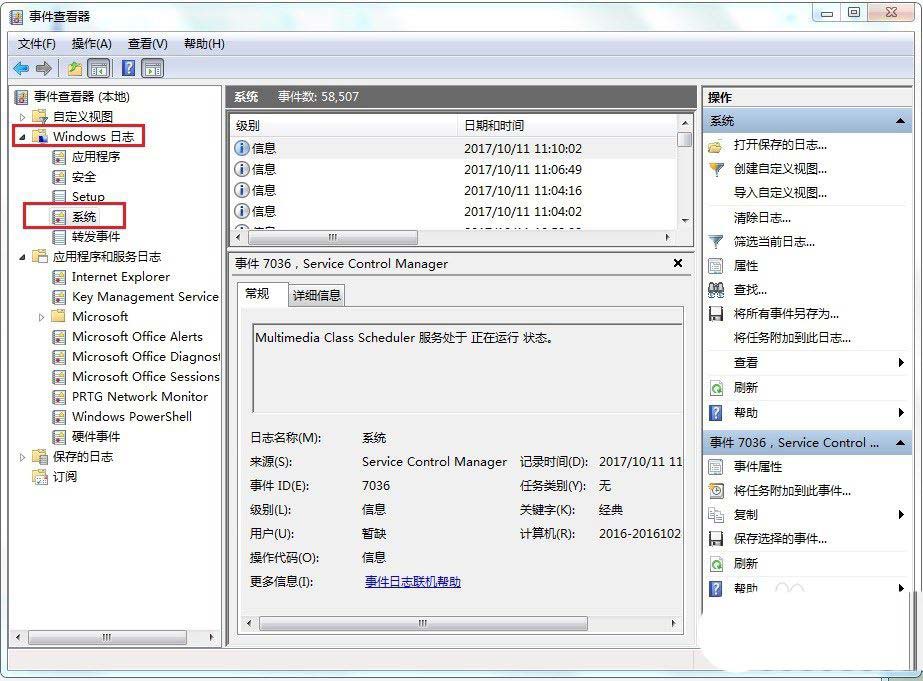This screenshot has height=681, width=923.
Task: Click the find binoculars icon
Action: click(x=716, y=290)
